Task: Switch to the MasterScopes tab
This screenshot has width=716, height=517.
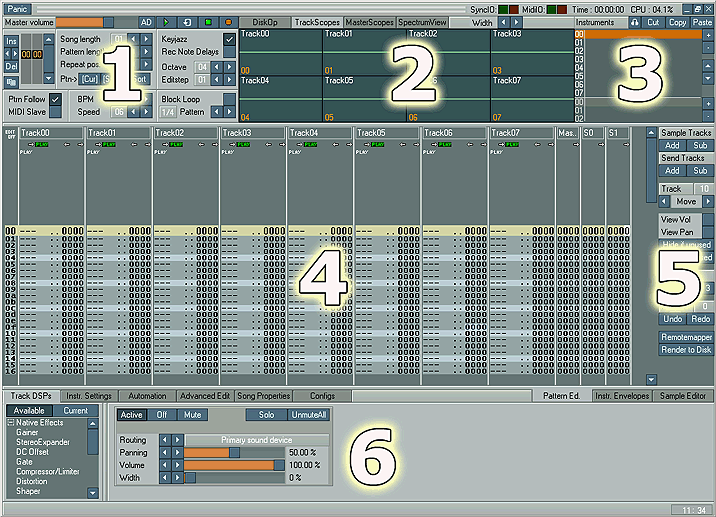Action: [369, 22]
